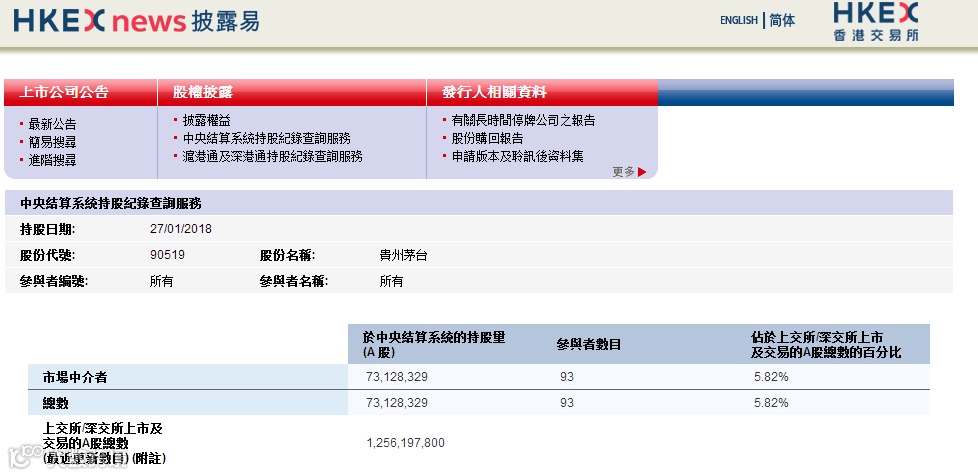Select the stock code 90519

167,255
